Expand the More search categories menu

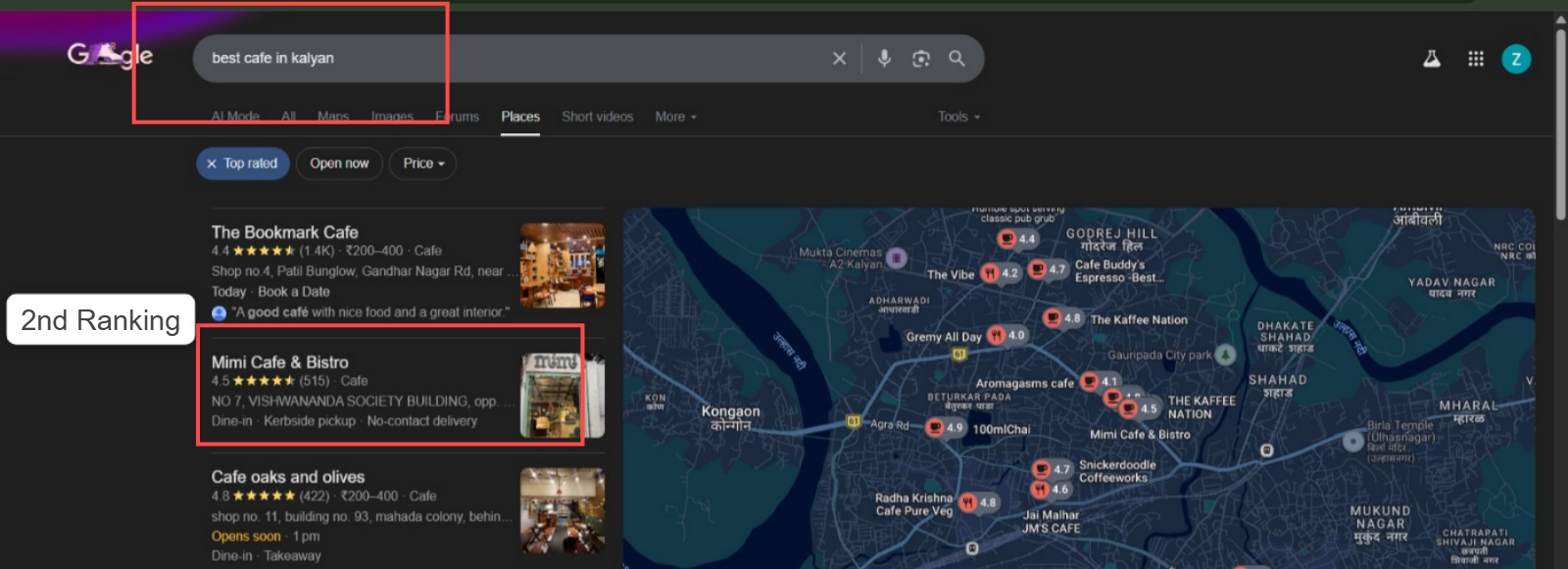pos(675,117)
